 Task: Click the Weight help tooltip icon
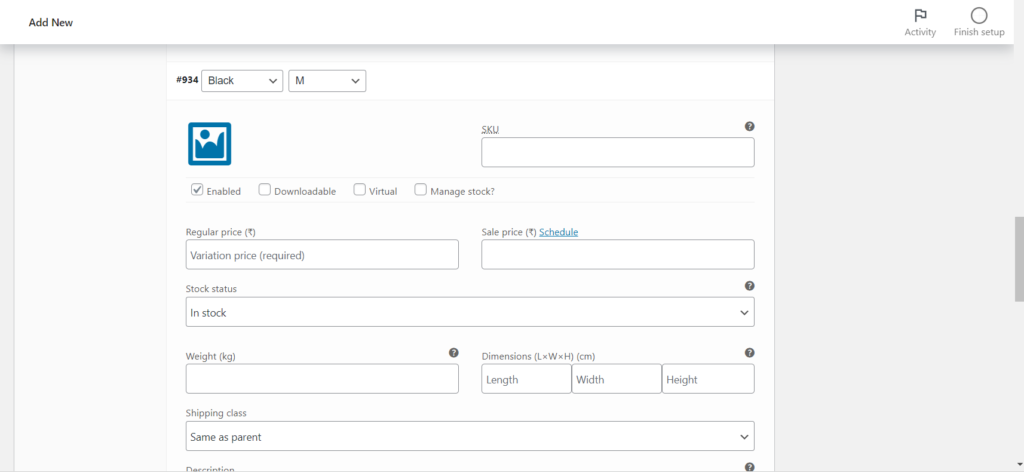click(x=453, y=353)
